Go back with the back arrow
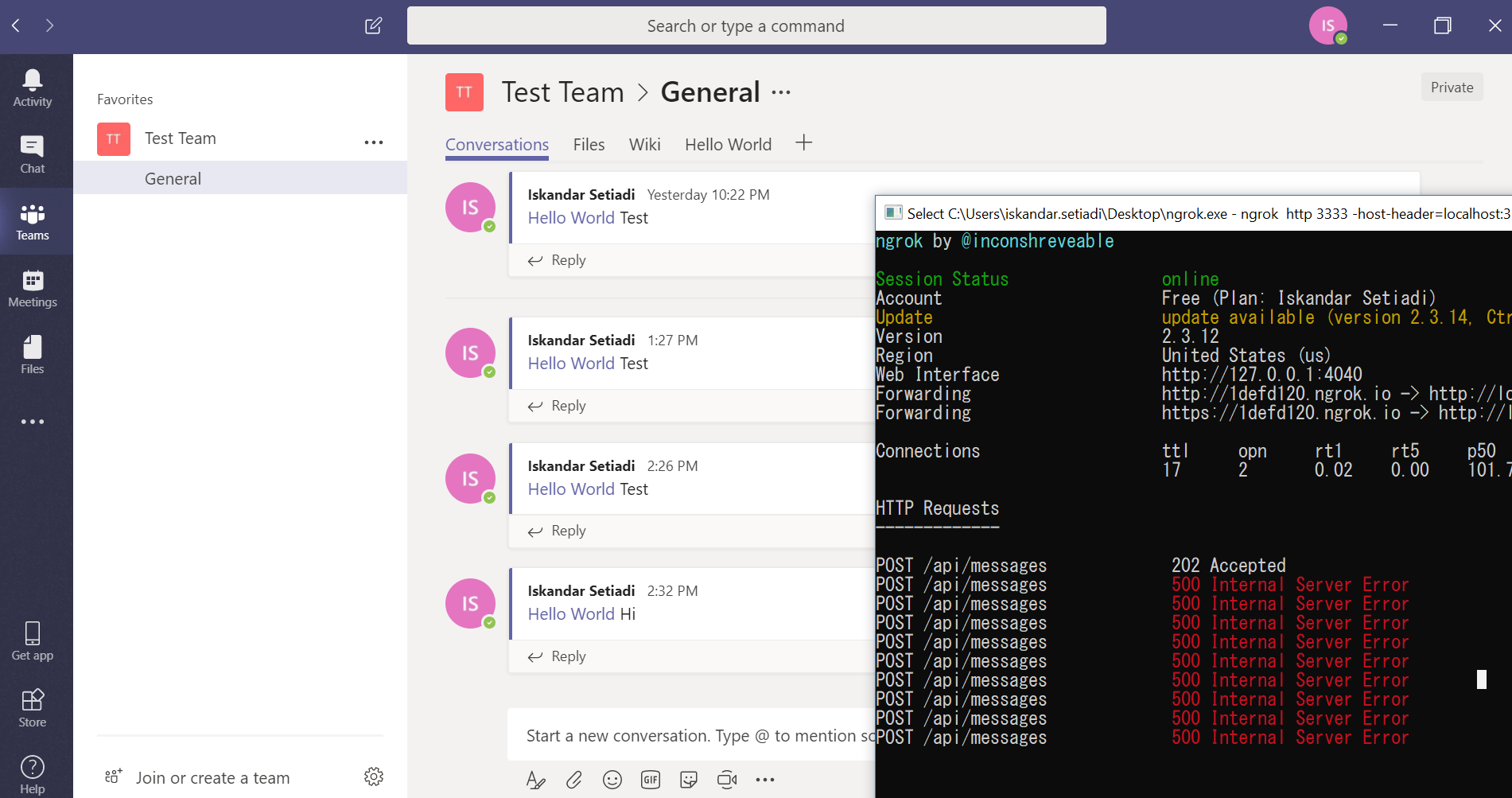The image size is (1512, 798). click(x=16, y=25)
